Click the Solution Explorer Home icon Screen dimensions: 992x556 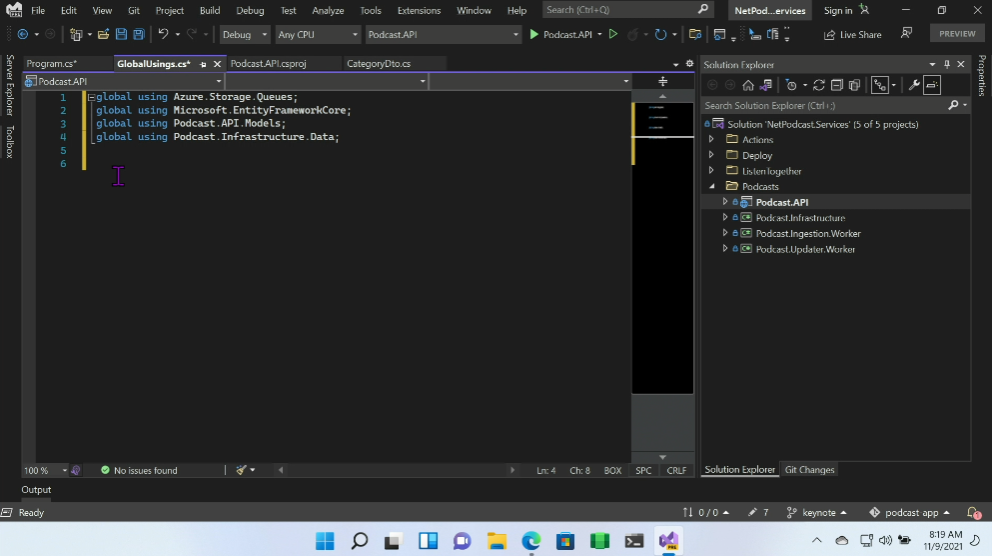point(748,85)
